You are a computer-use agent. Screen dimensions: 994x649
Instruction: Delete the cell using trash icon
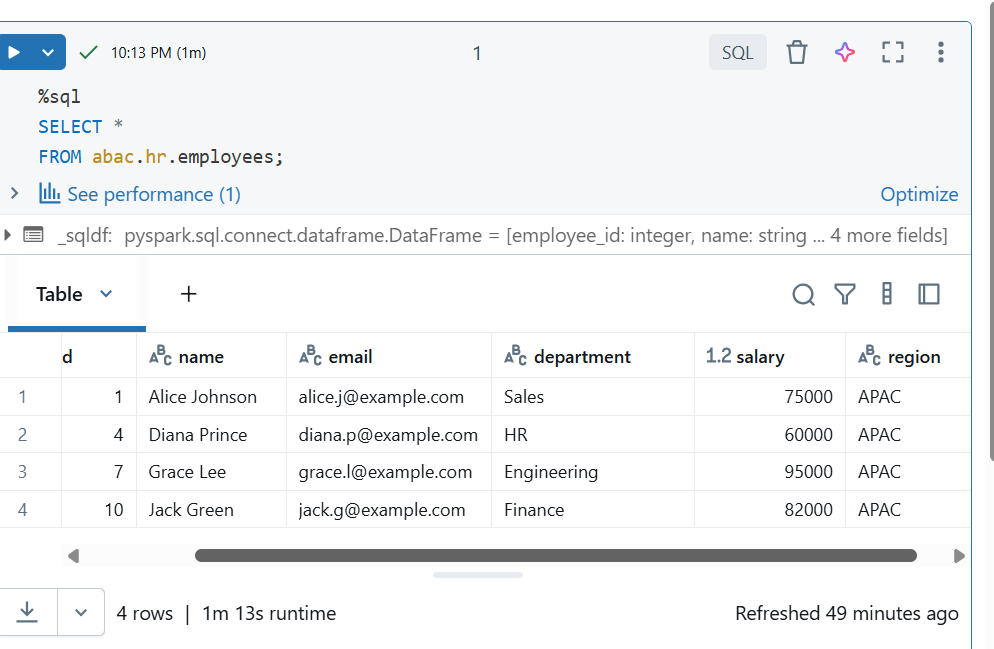pos(796,53)
